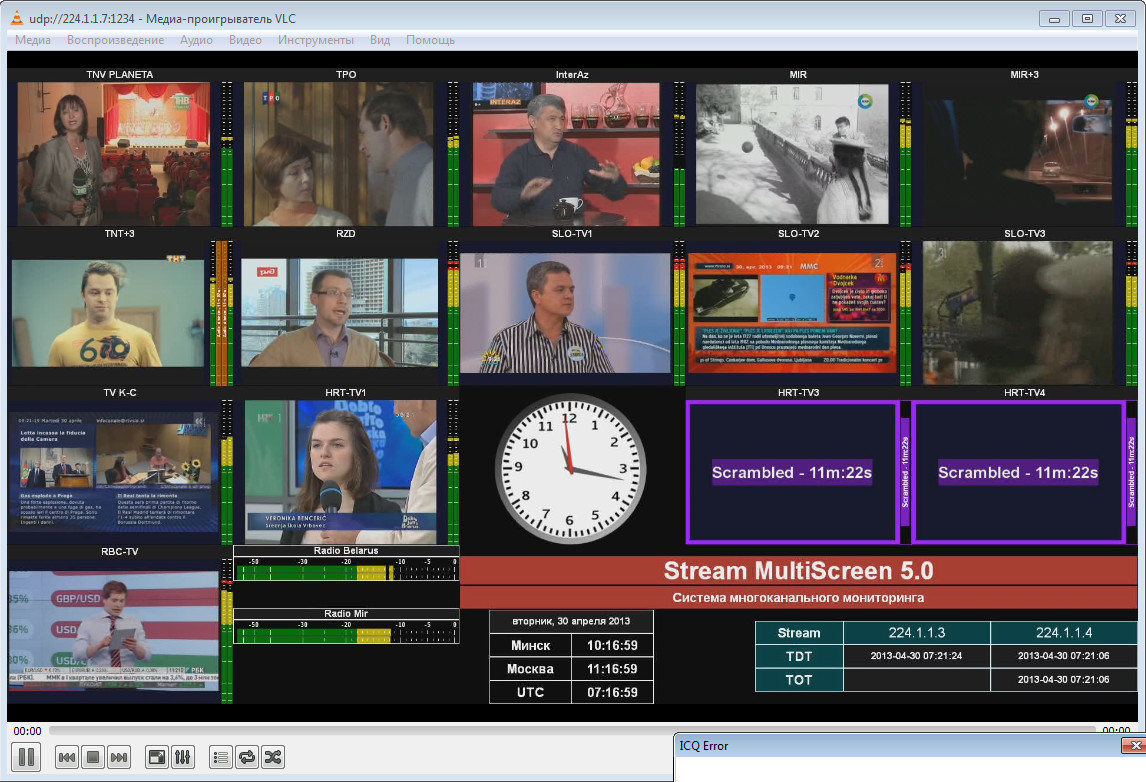
Task: Click the analog clock face
Action: (x=570, y=469)
